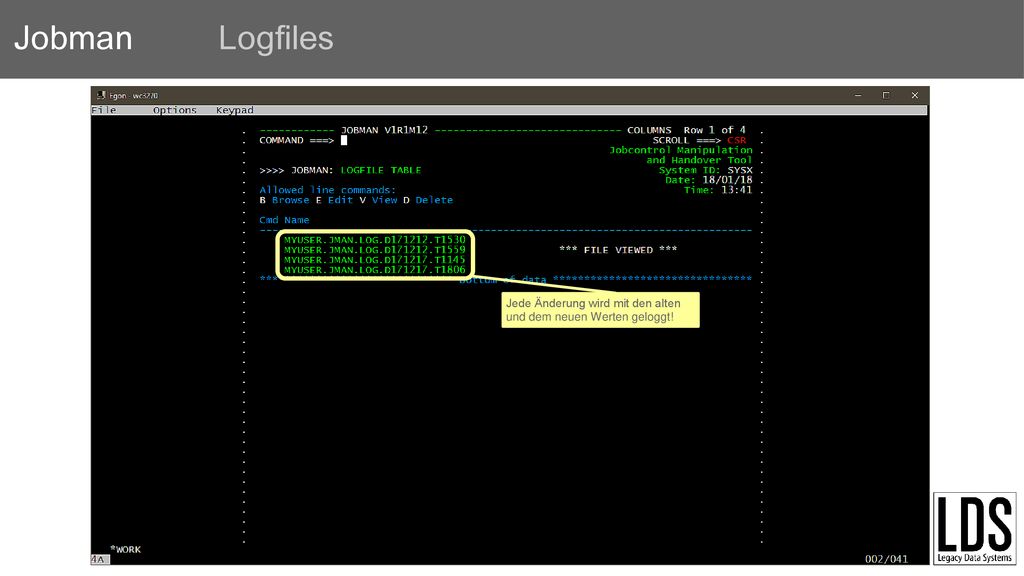This screenshot has height=576, width=1024.
Task: Click the Edit line command label
Action: click(x=340, y=200)
